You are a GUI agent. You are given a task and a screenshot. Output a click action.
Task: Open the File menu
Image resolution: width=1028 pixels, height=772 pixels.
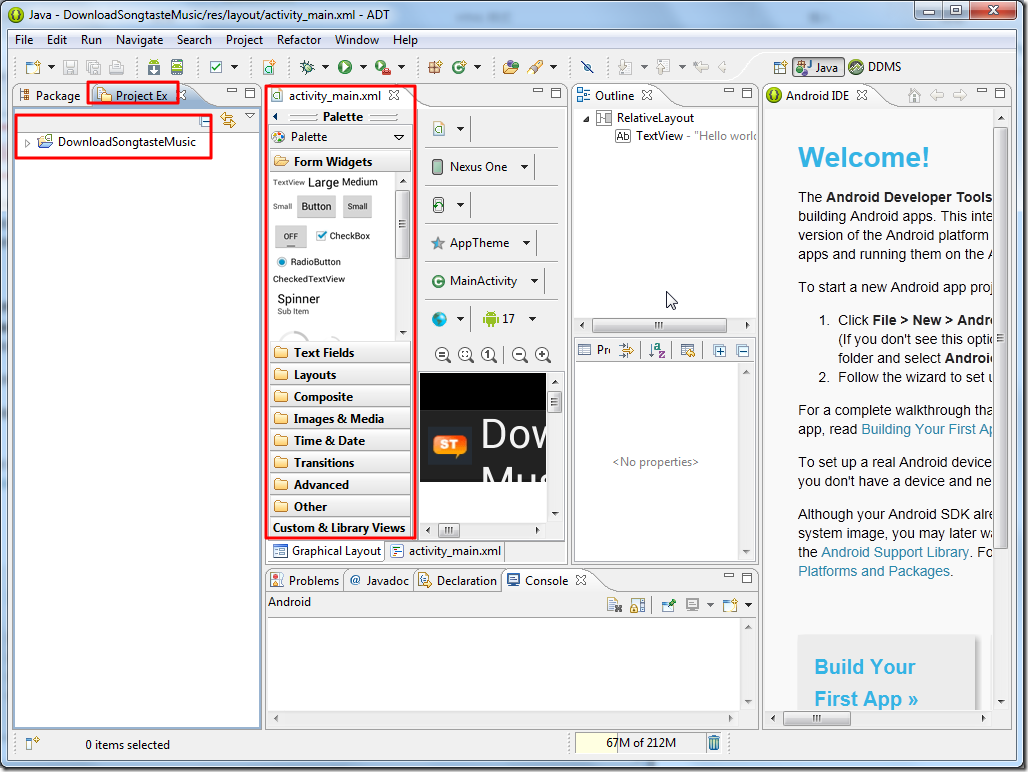(24, 40)
